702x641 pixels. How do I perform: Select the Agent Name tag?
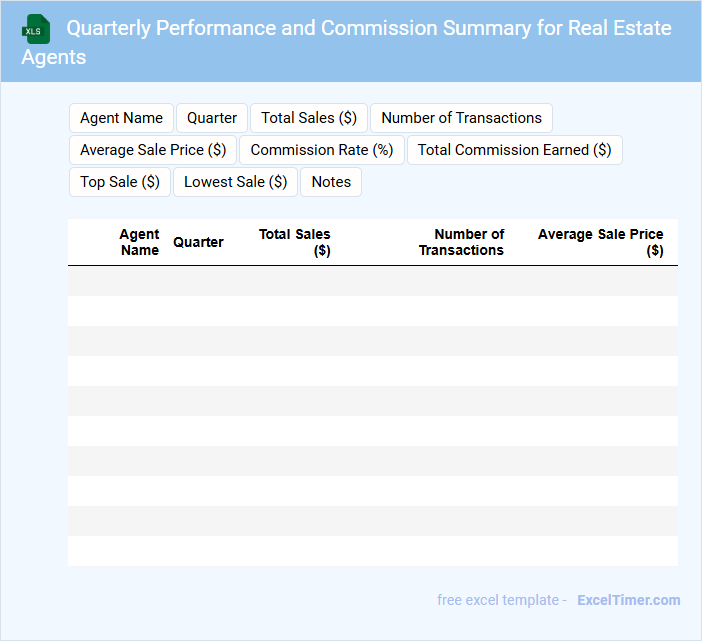pos(121,118)
